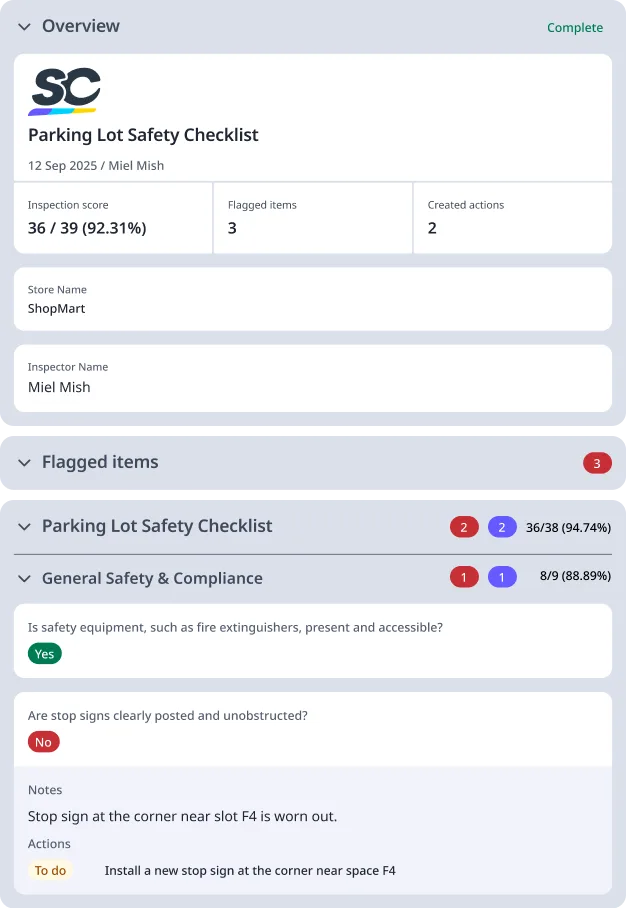Click the blue action badge on the checklist row
The image size is (626, 908).
[x=501, y=526]
